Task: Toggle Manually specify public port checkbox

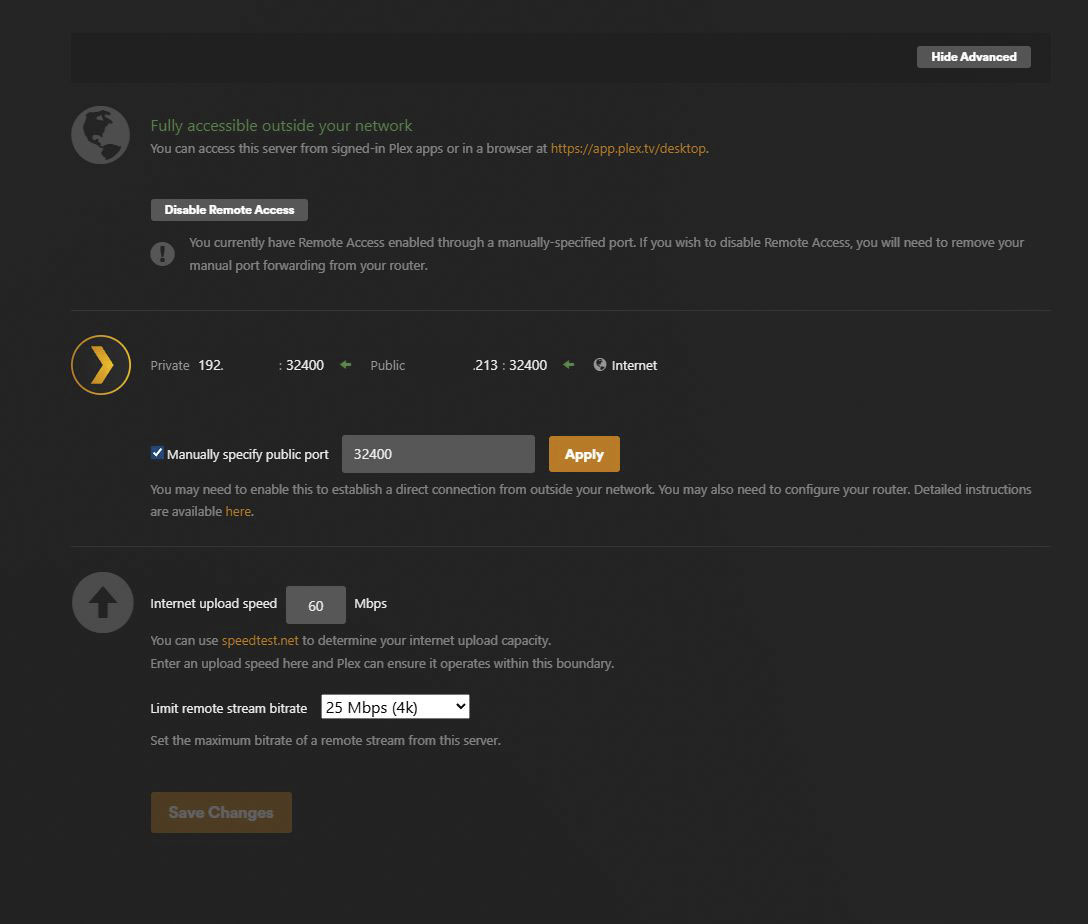Action: (x=158, y=453)
